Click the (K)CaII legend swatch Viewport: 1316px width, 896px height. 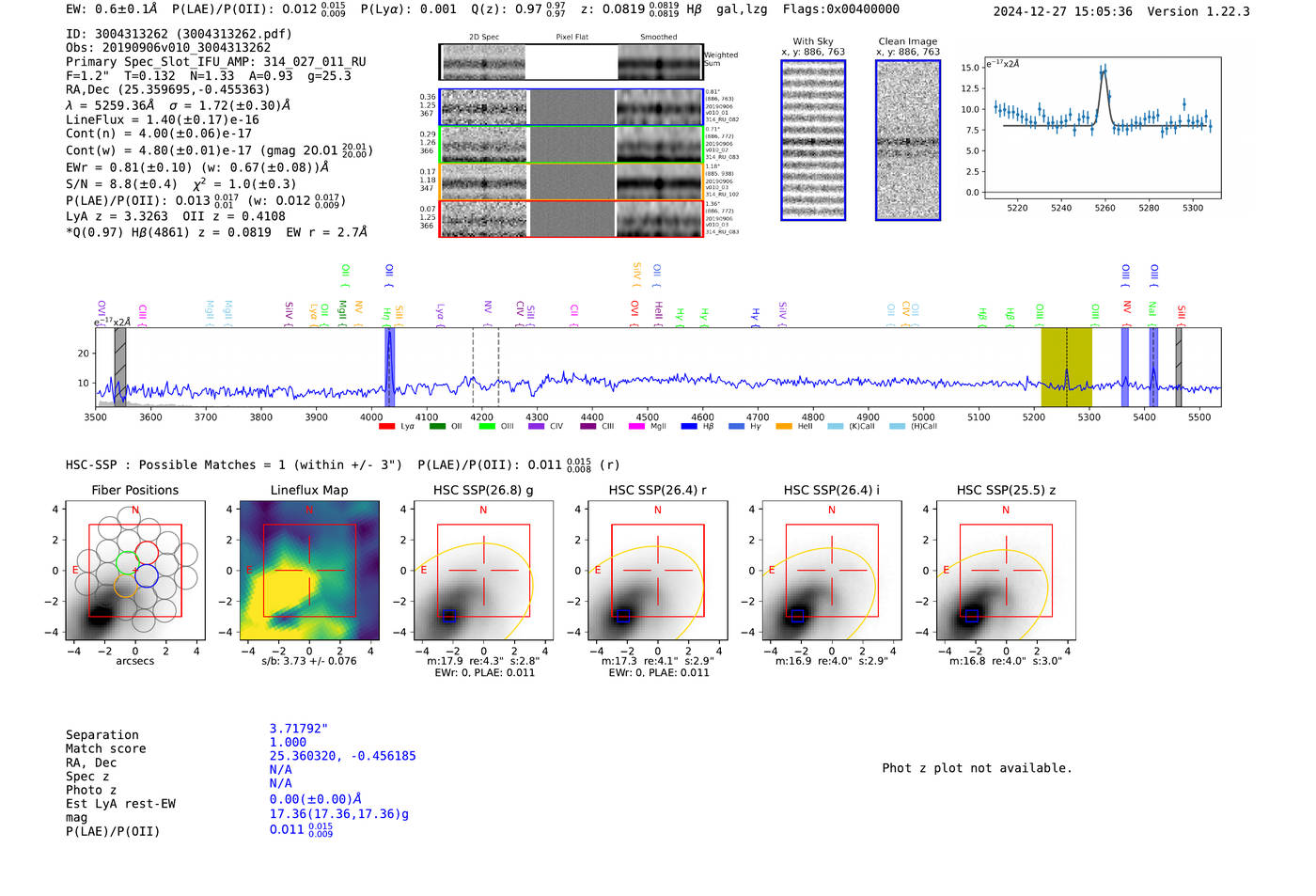pos(836,427)
